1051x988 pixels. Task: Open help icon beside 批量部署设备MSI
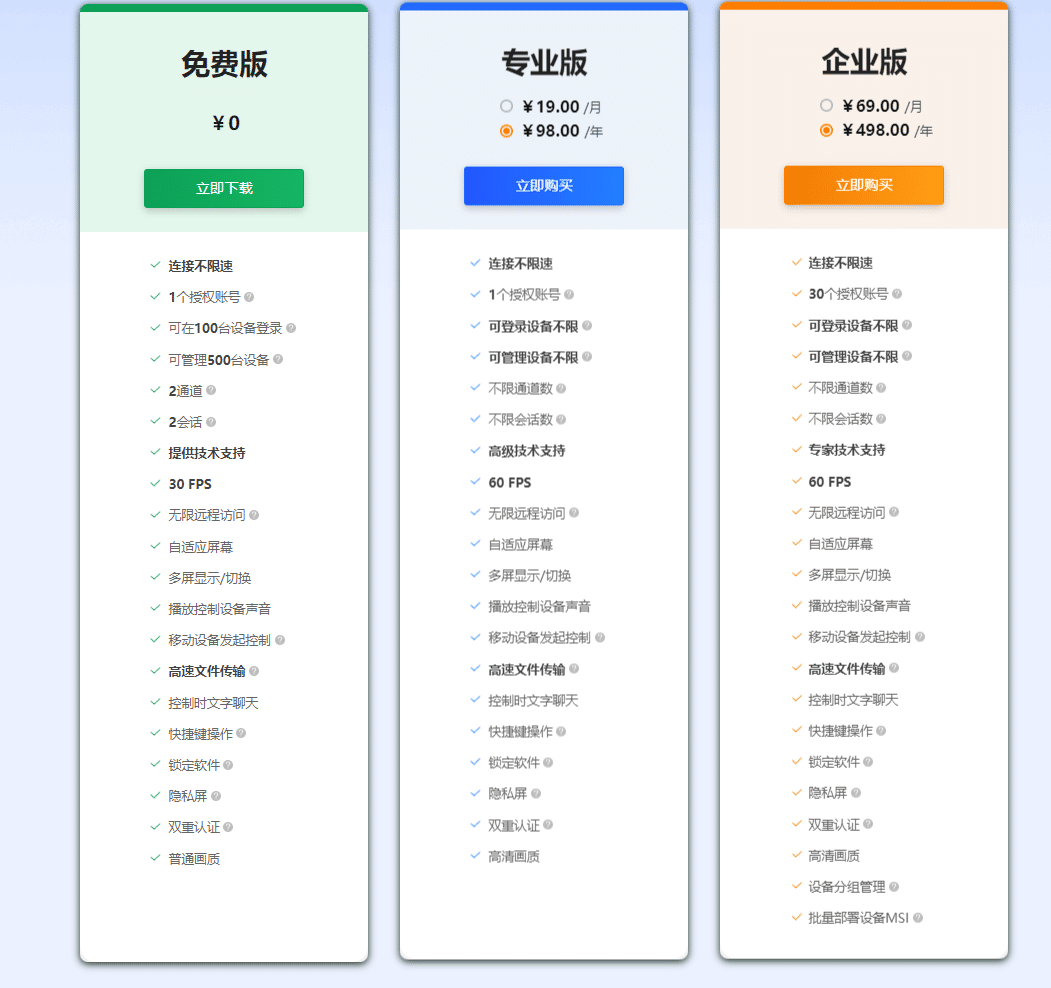[x=918, y=918]
